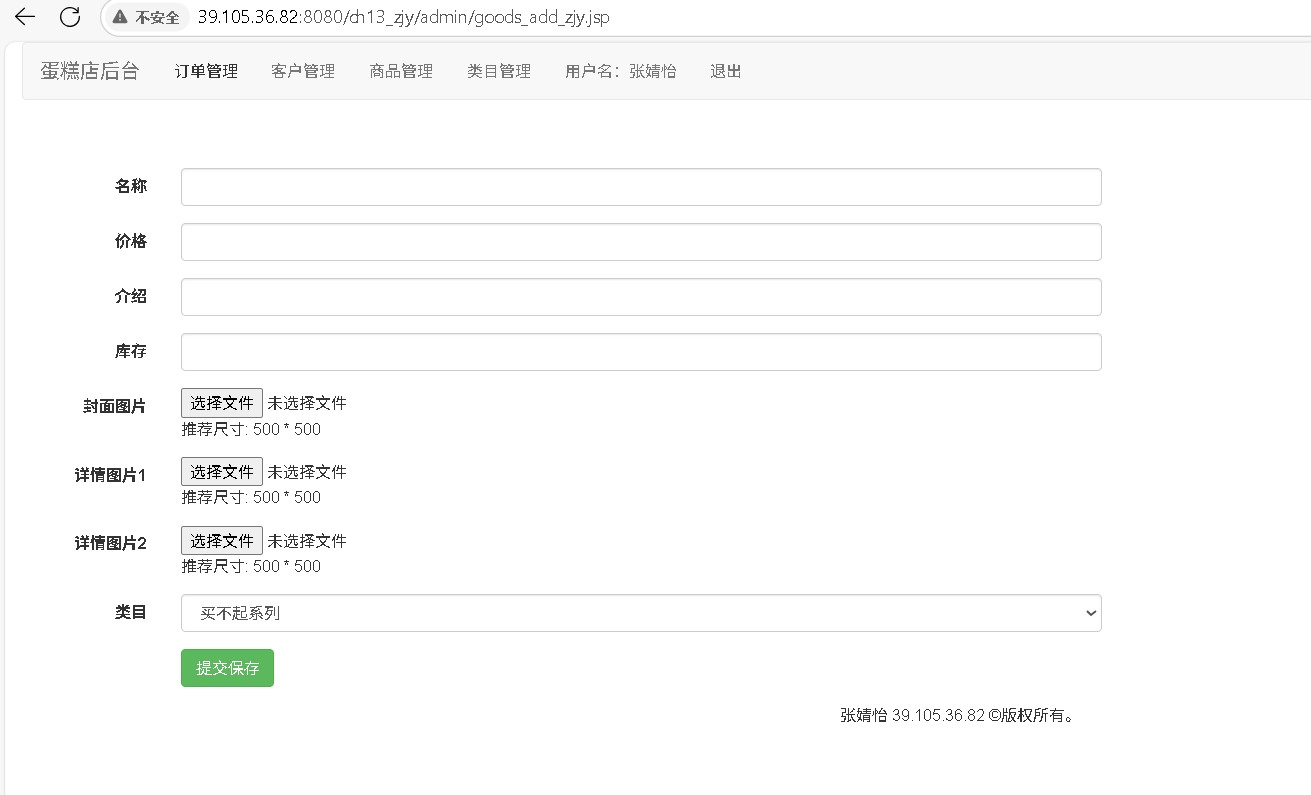The height and width of the screenshot is (795, 1311).
Task: Choose file for 封面图片
Action: tap(222, 403)
